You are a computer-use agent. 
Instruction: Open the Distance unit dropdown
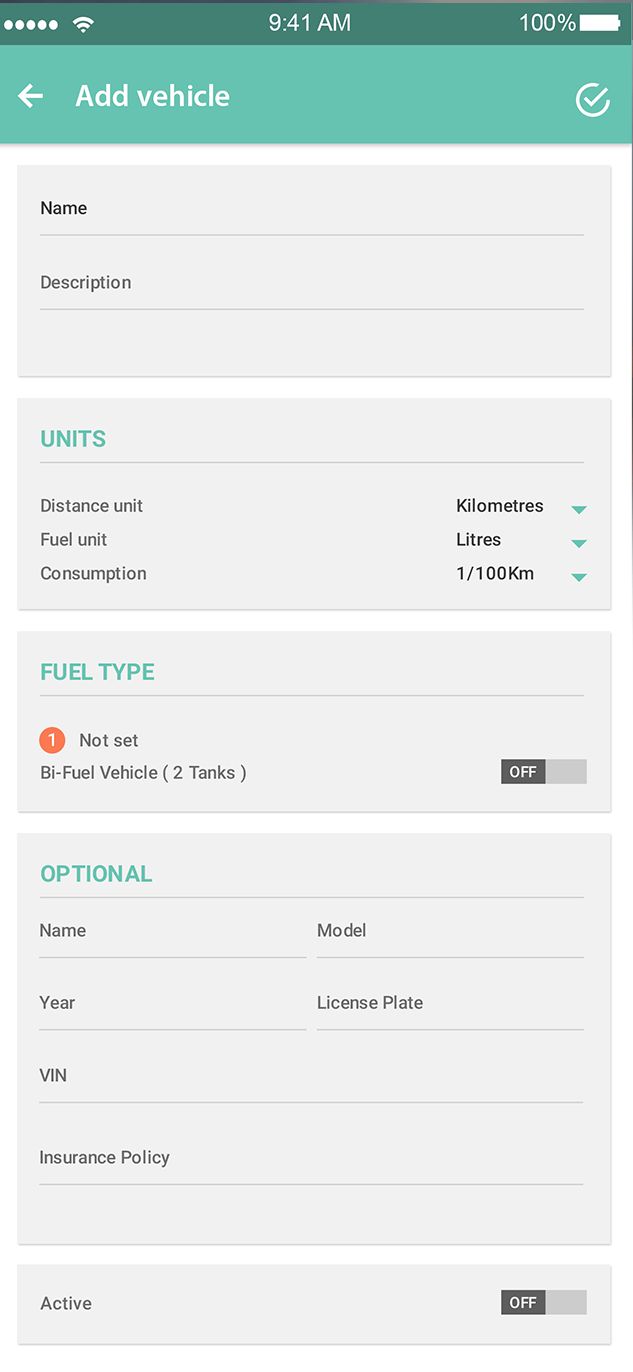click(578, 509)
